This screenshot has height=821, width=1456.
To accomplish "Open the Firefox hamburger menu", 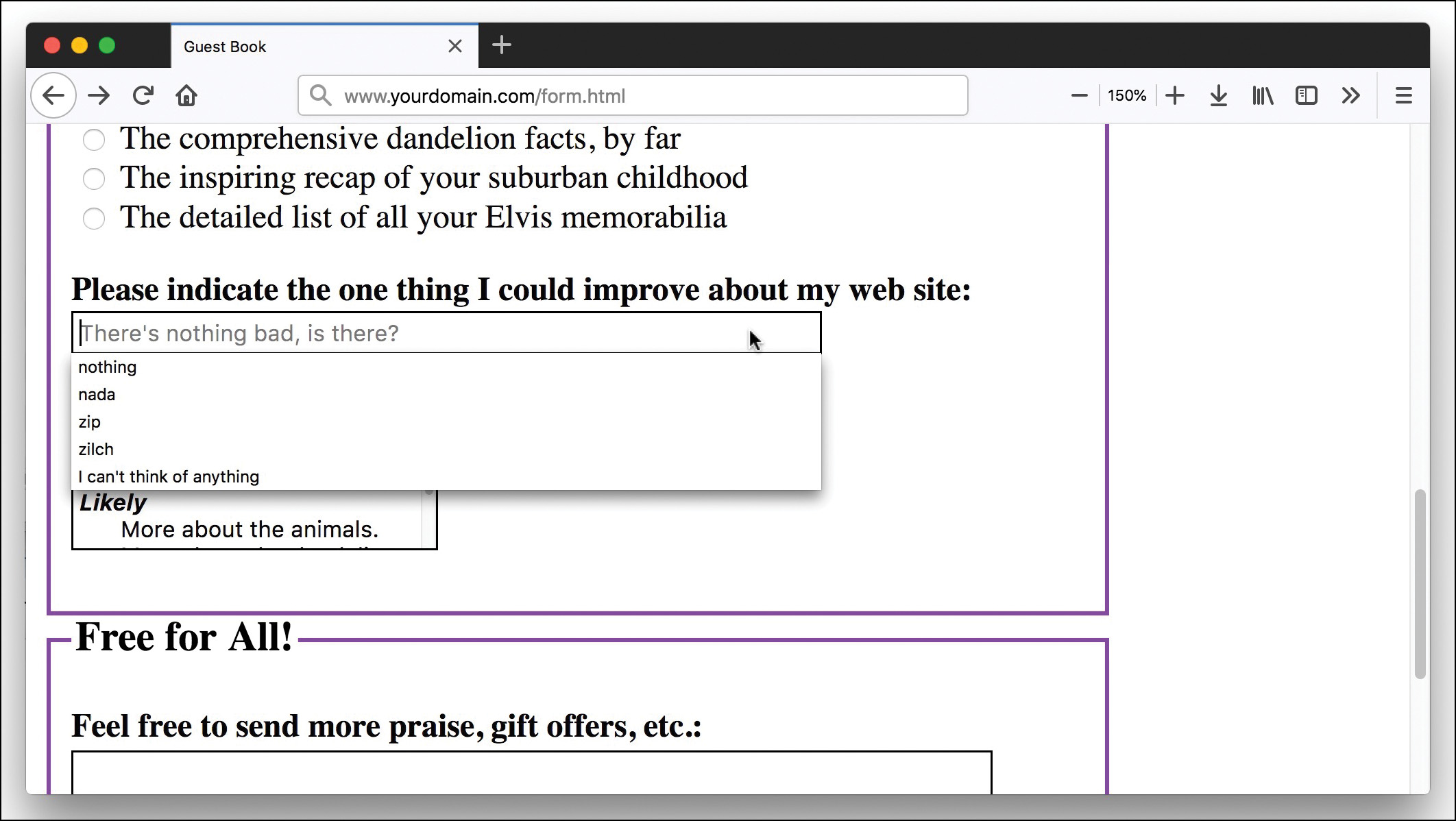I will (x=1403, y=95).
